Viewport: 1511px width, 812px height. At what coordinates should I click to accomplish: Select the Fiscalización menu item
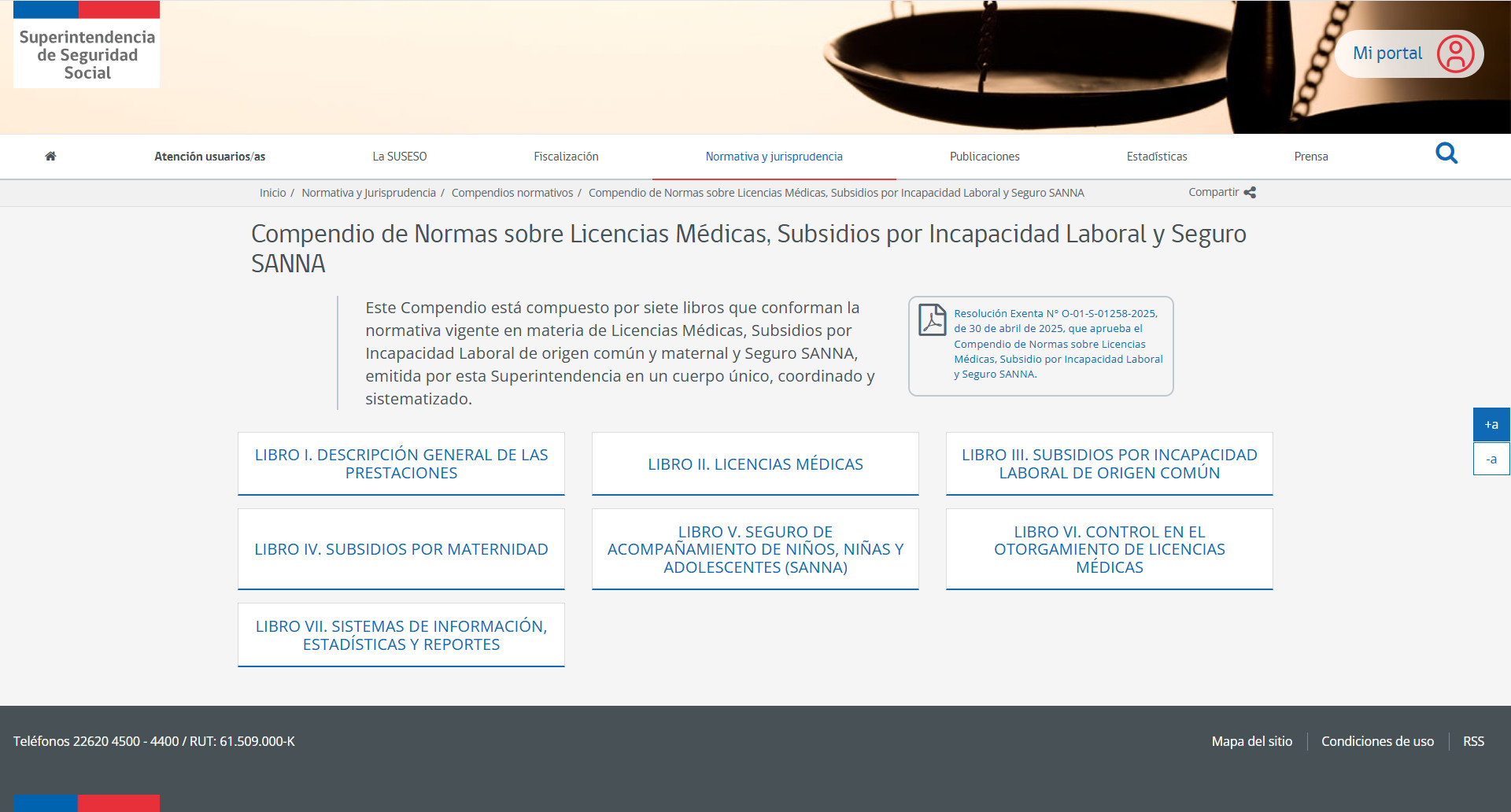coord(566,157)
